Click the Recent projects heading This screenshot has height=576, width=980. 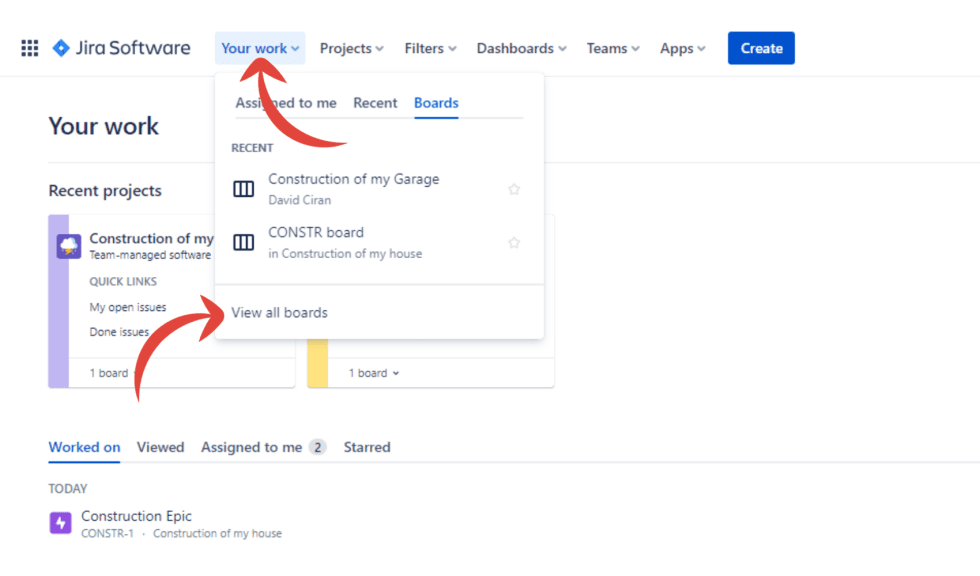[105, 191]
